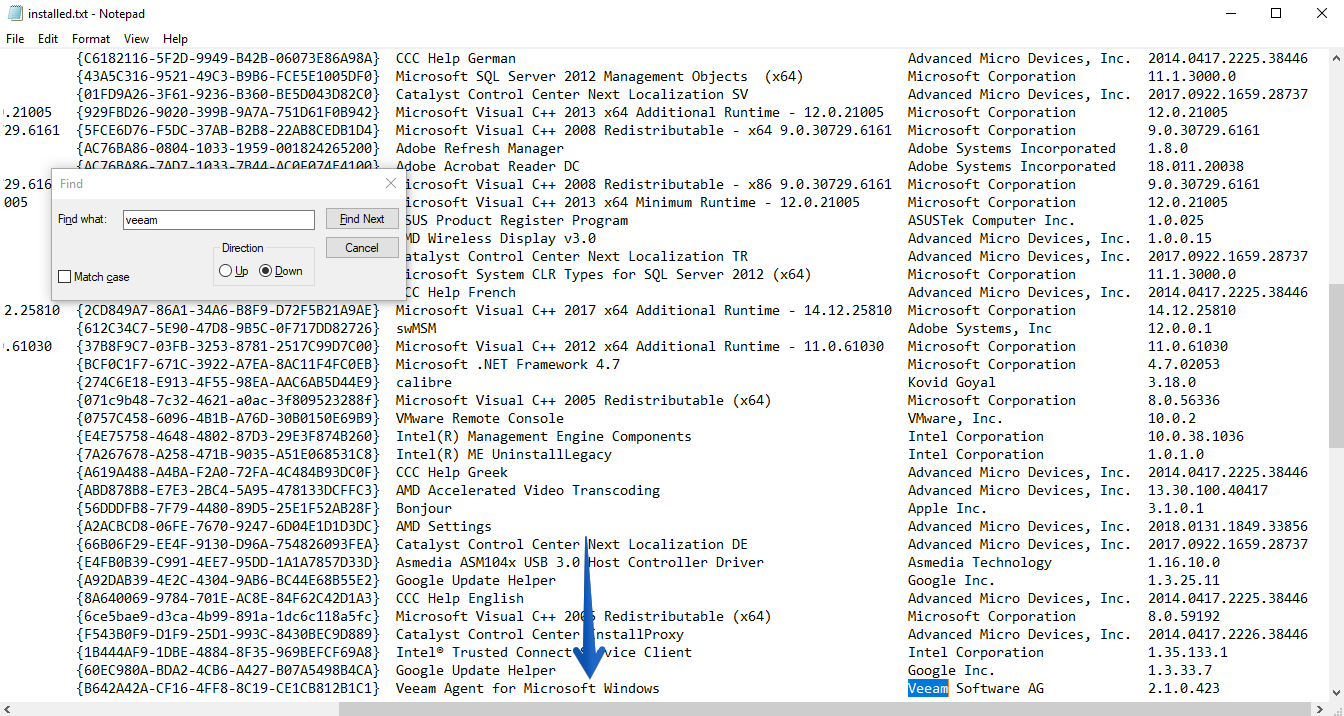Image resolution: width=1344 pixels, height=716 pixels.
Task: Open the Format menu
Action: tap(91, 39)
